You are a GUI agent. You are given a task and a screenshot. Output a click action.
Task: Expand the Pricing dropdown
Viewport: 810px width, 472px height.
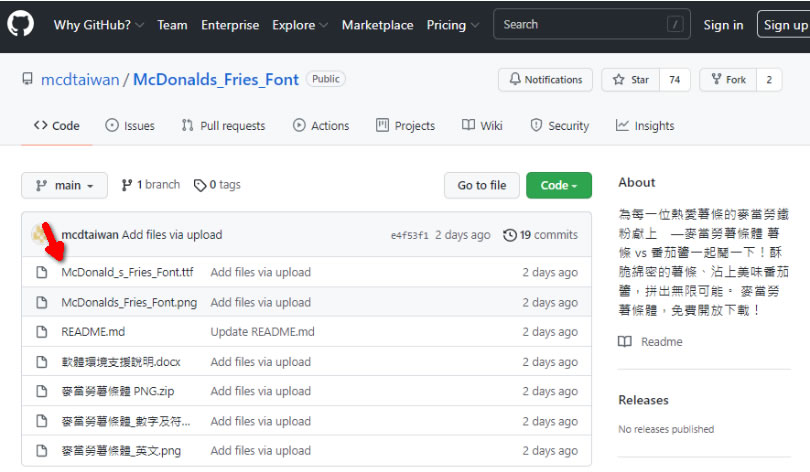pos(453,25)
